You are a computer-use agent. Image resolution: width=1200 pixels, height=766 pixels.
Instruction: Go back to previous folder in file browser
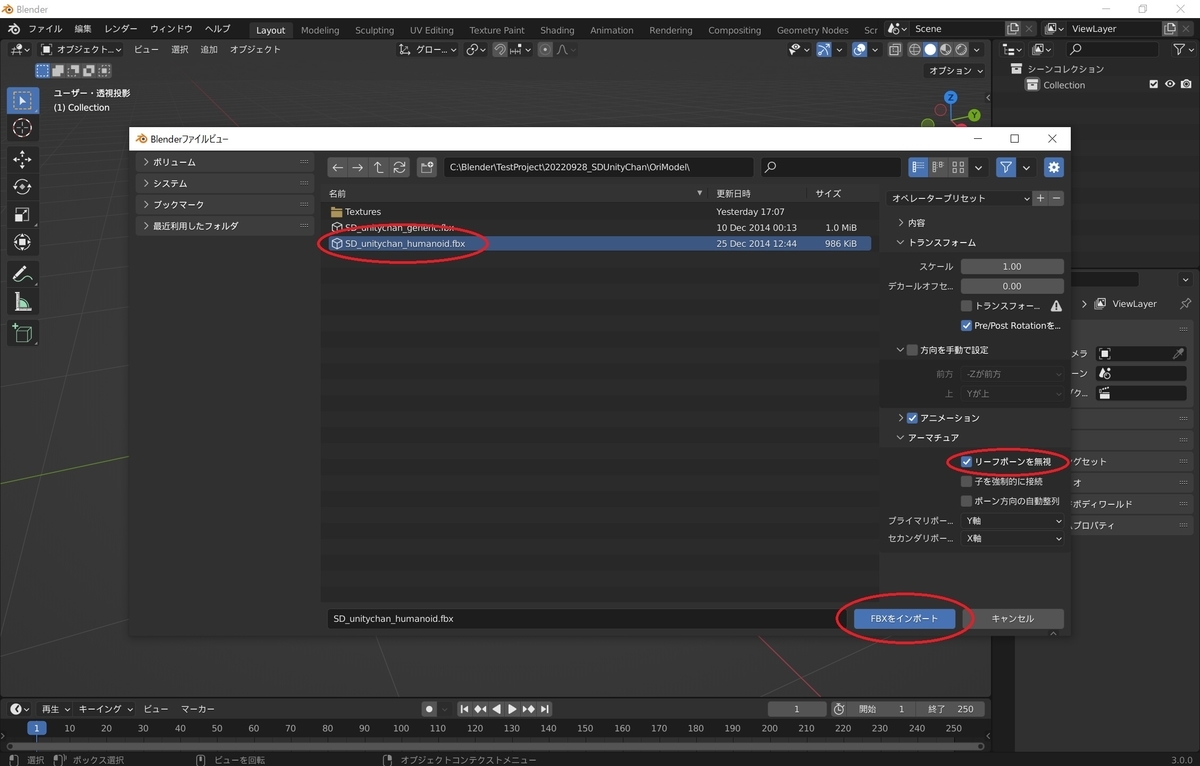338,167
